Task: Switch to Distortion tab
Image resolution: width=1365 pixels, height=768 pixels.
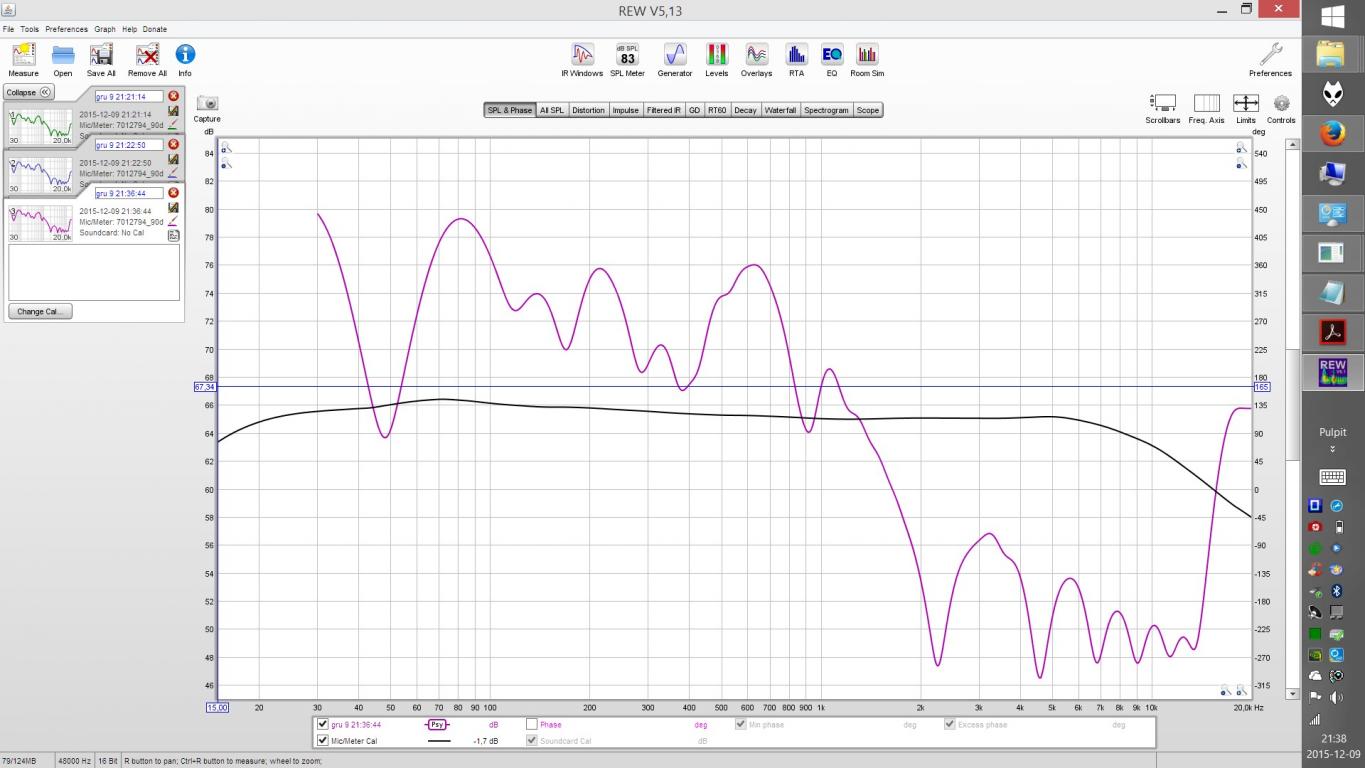Action: coord(588,110)
